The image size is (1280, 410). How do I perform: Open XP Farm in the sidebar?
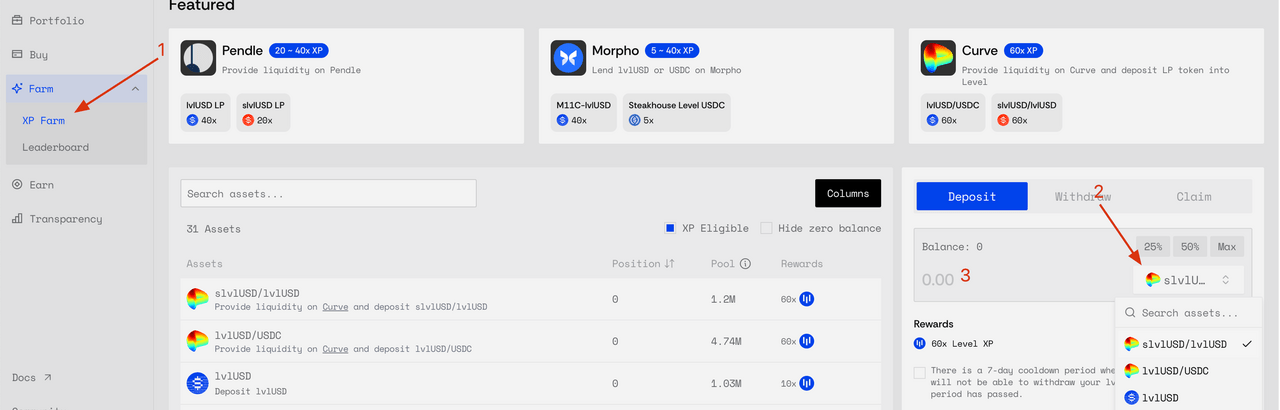44,120
